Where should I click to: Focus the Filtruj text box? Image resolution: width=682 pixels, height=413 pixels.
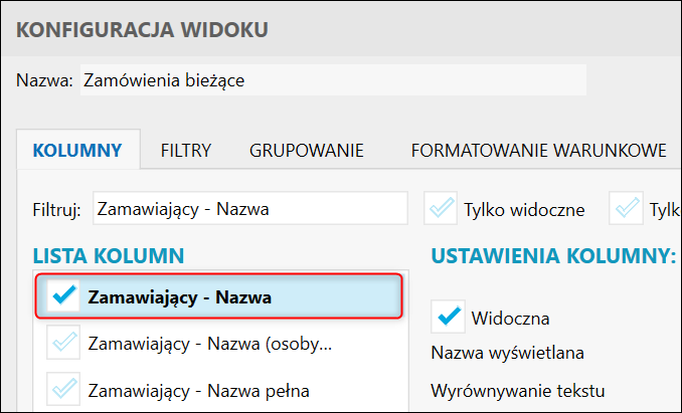pyautogui.click(x=250, y=209)
